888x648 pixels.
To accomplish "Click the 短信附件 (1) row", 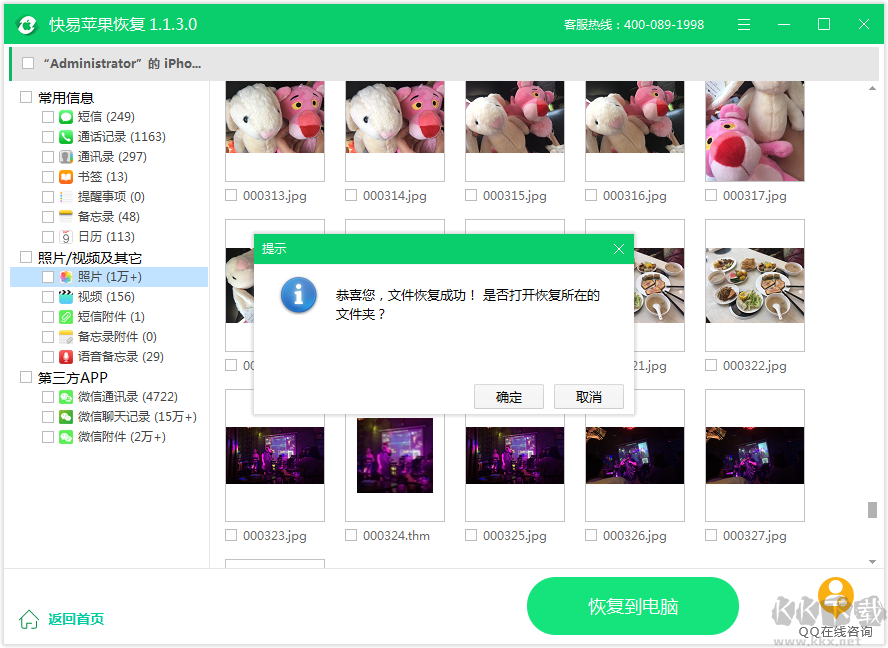I will tap(109, 317).
